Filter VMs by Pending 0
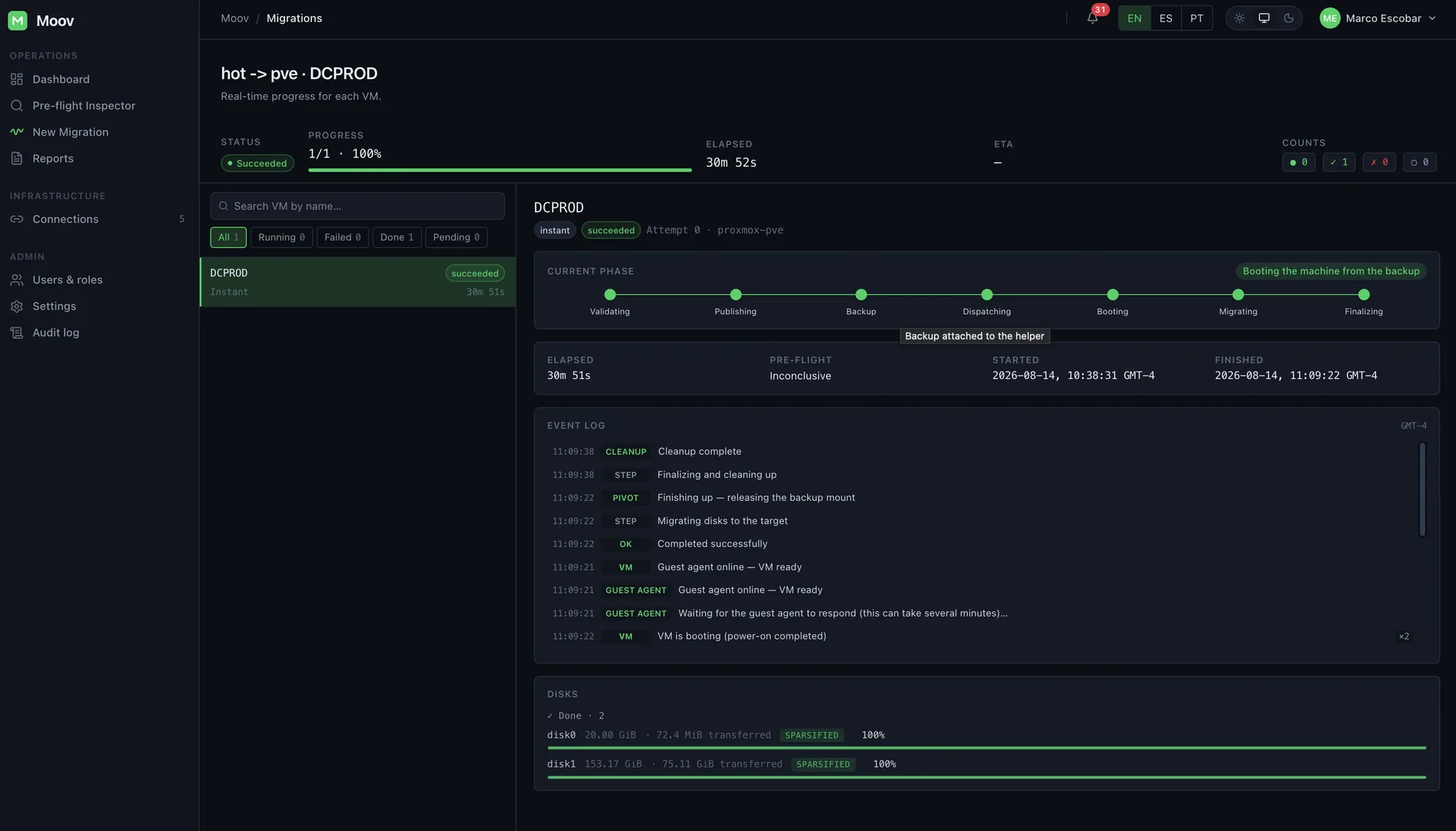This screenshot has height=831, width=1456. pyautogui.click(x=456, y=237)
